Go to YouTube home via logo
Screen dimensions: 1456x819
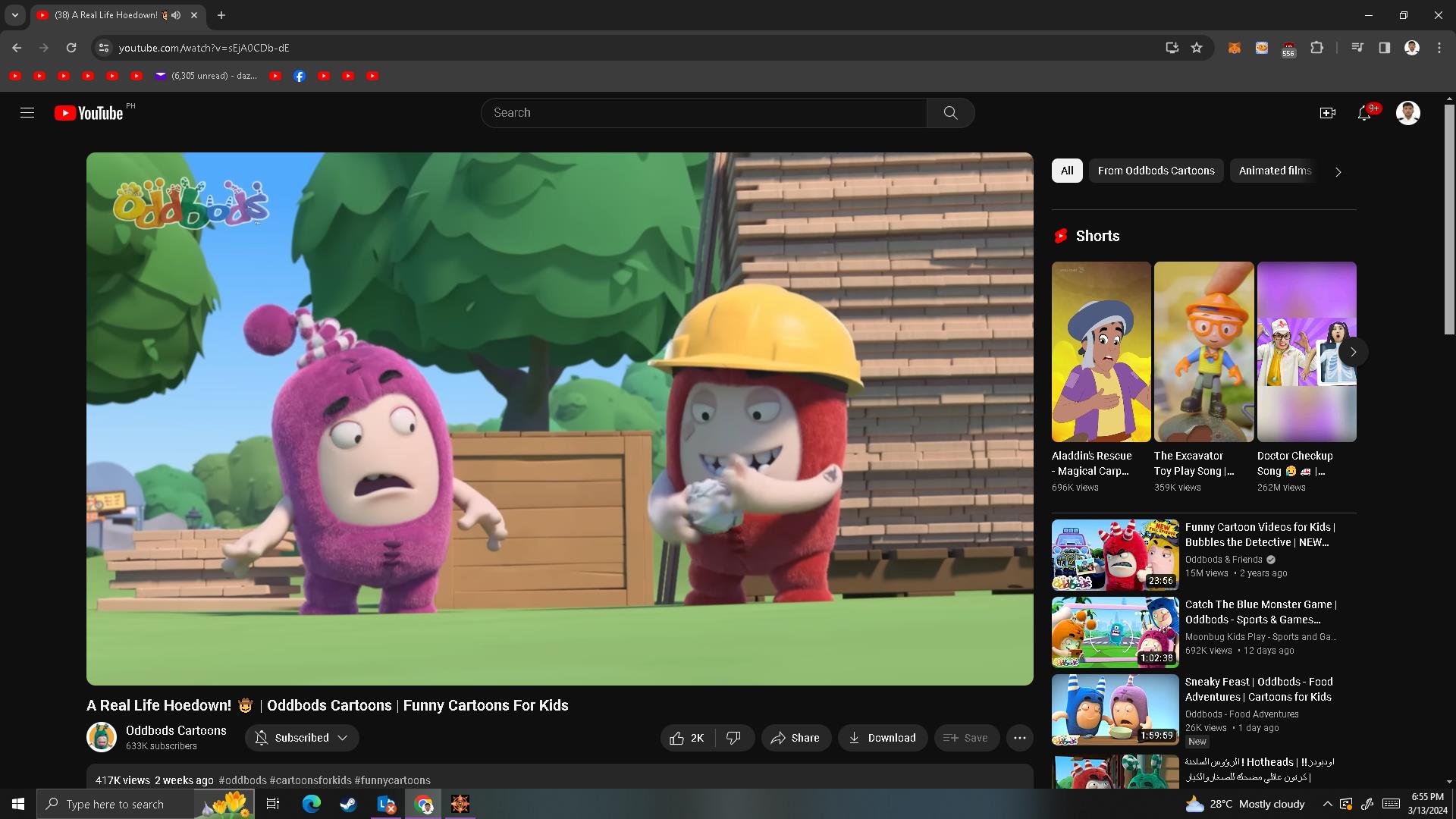(x=89, y=113)
